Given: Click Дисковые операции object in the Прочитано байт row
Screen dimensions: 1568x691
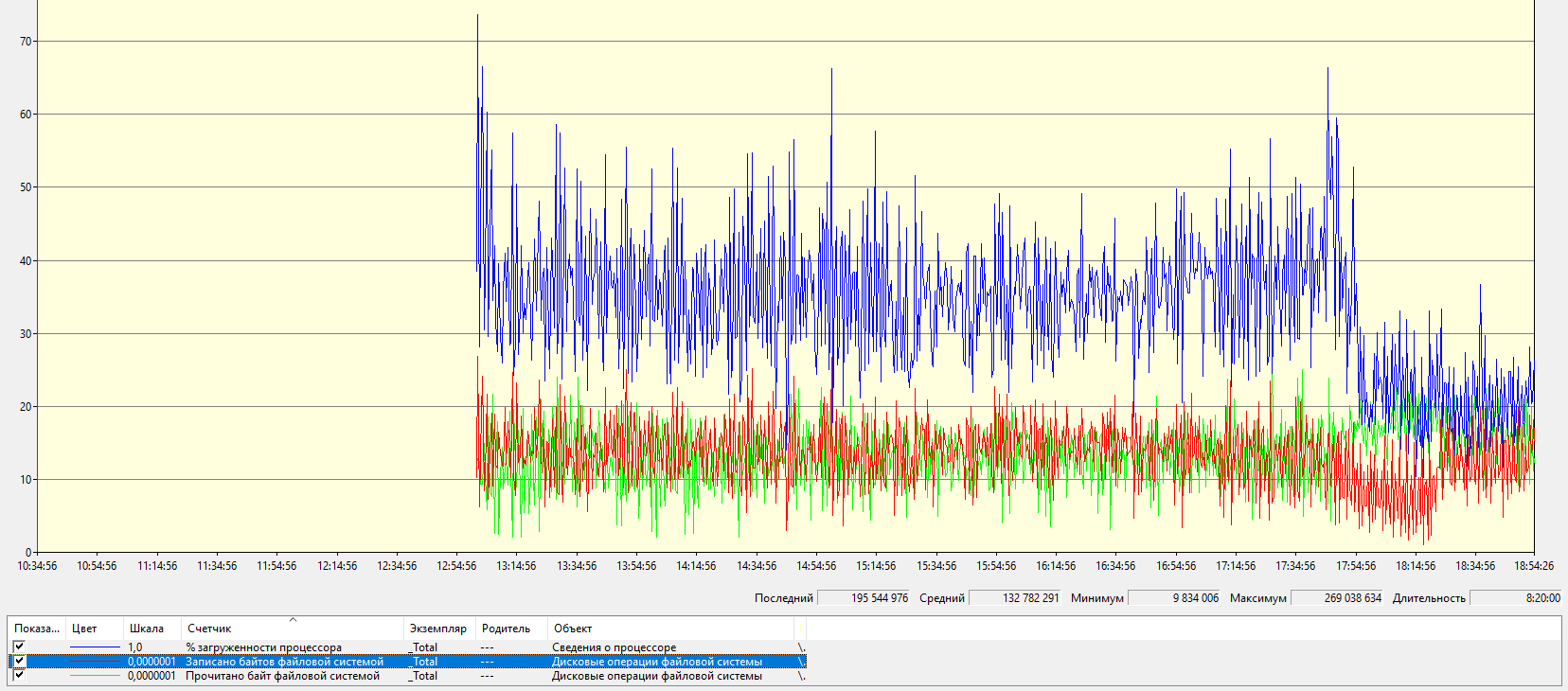Looking at the screenshot, I should [x=657, y=676].
